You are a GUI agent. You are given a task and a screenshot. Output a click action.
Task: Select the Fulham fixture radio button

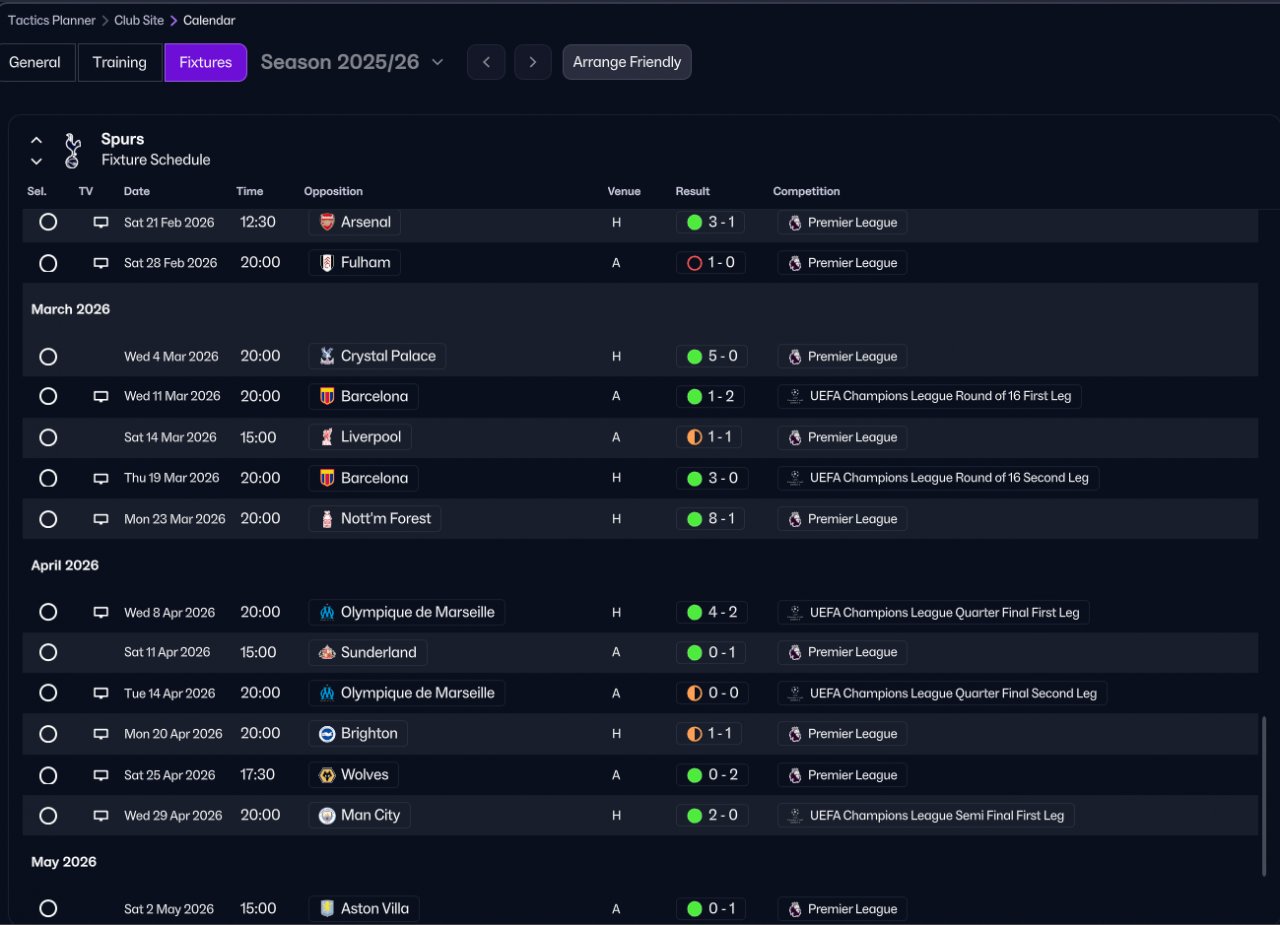coord(48,263)
